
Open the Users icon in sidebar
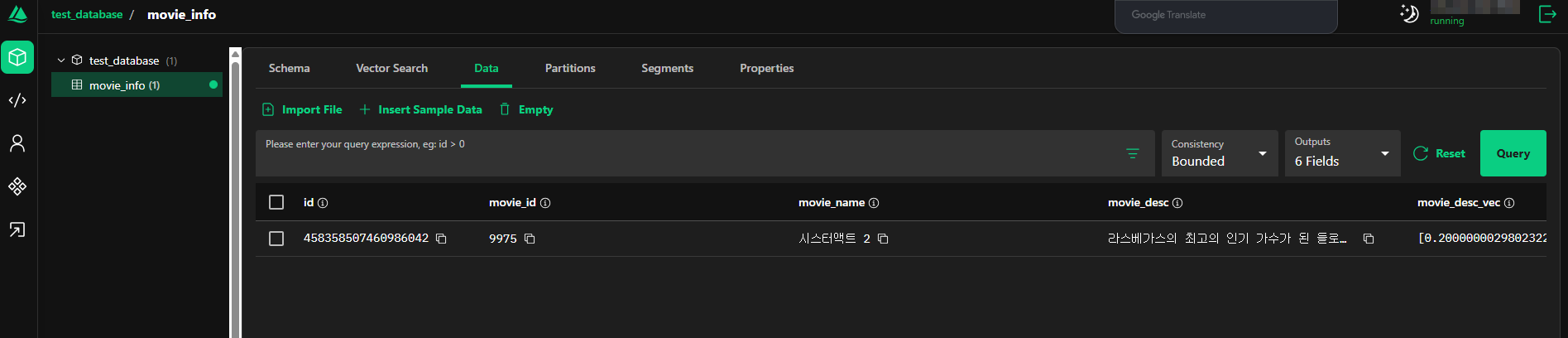point(17,143)
